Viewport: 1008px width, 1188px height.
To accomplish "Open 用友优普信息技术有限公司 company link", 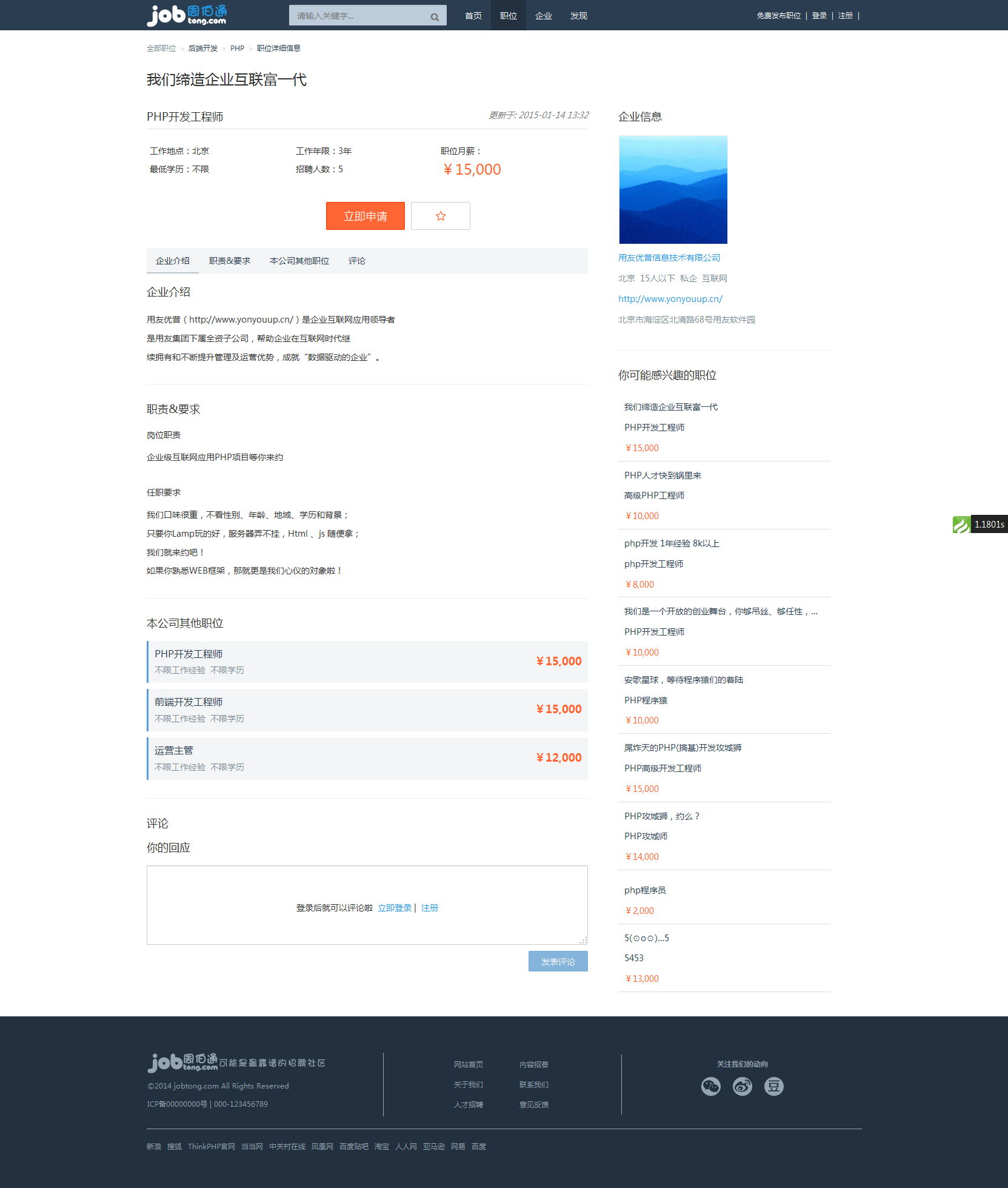I will [669, 258].
